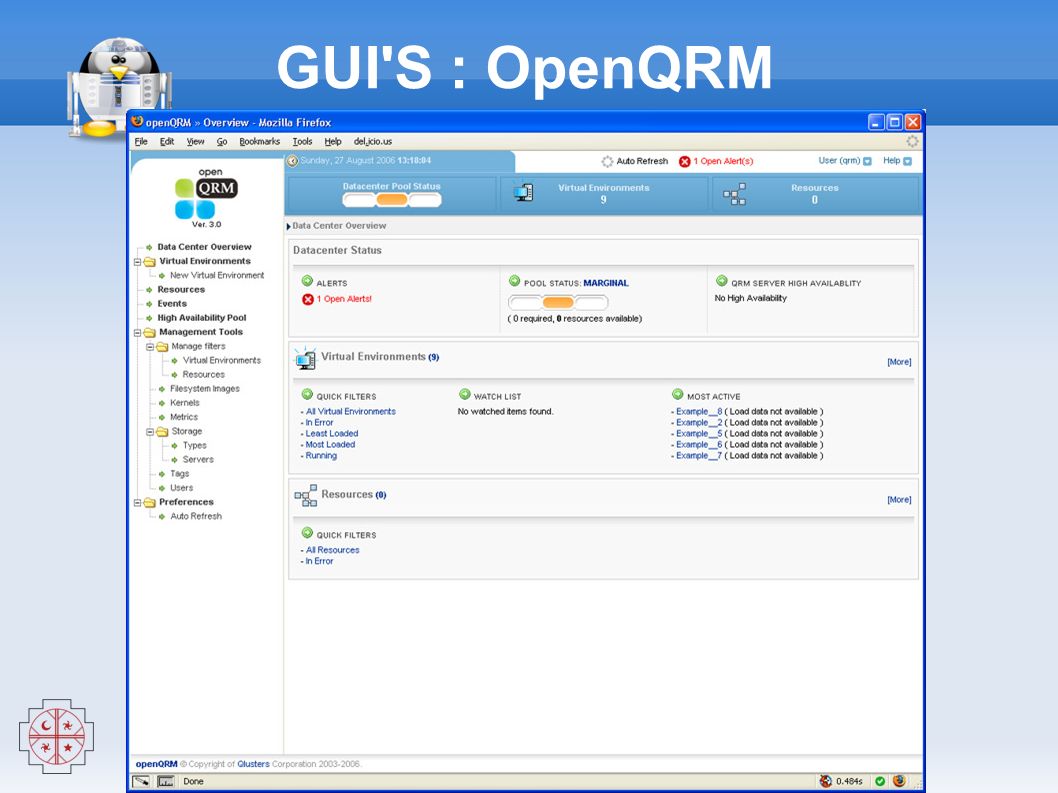Viewport: 1058px width, 793px height.
Task: Click the Pool Status Marginal indicator bar
Action: 558,302
